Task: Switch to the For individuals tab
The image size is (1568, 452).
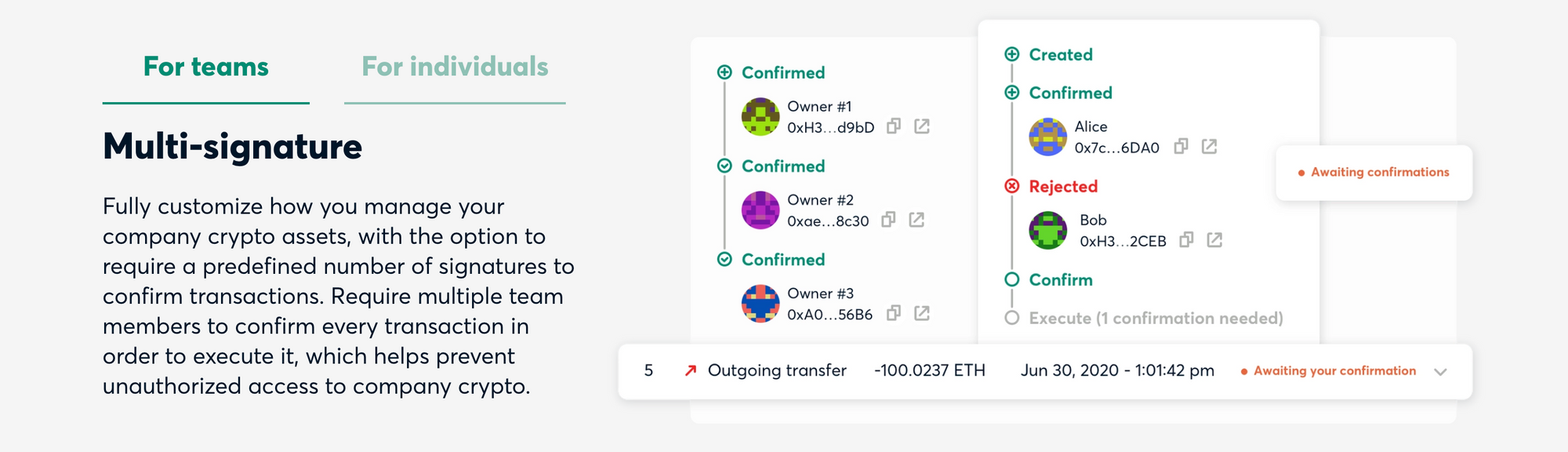Action: [455, 67]
